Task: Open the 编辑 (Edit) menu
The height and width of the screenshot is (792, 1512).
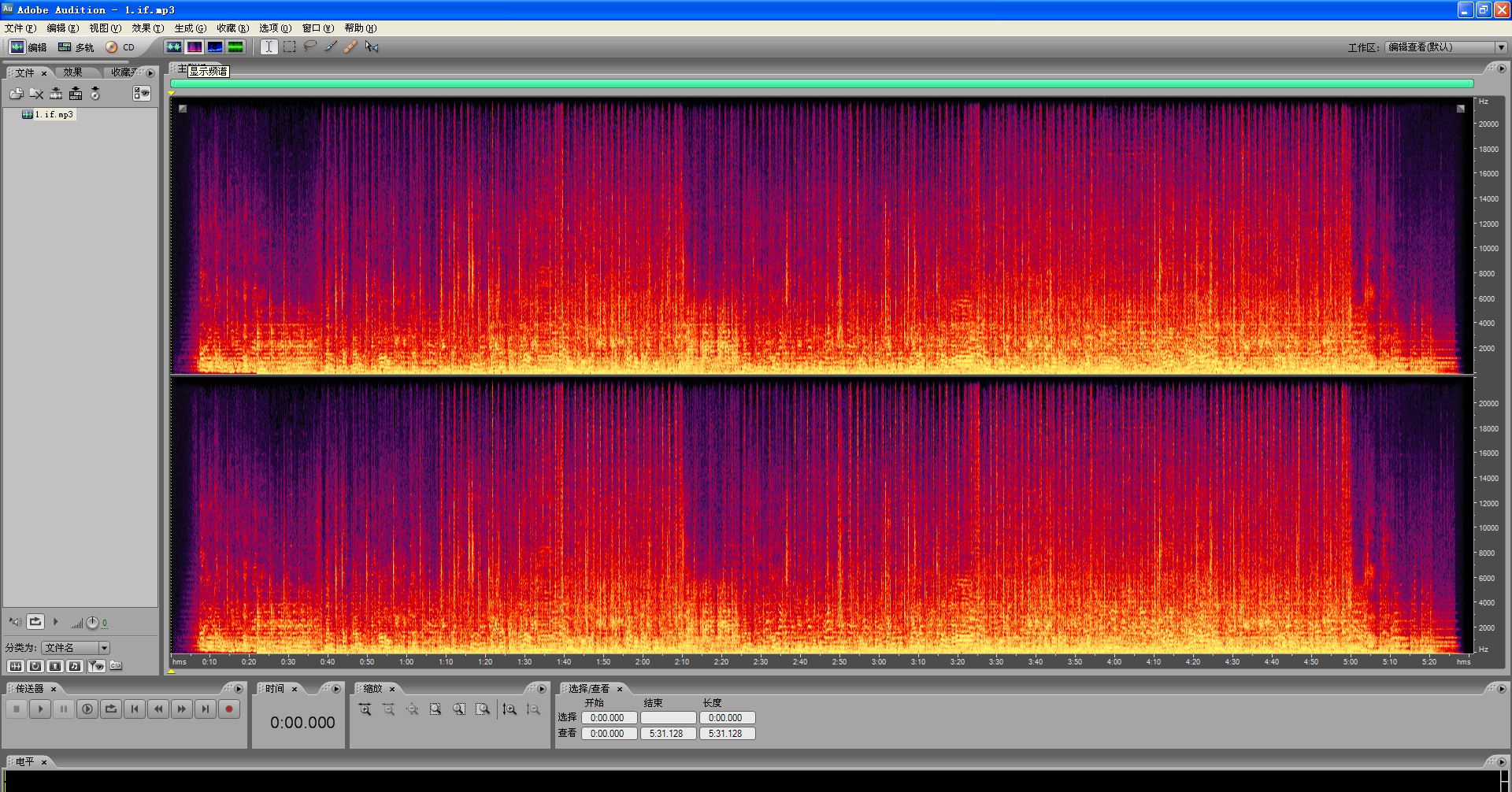Action: click(x=63, y=28)
